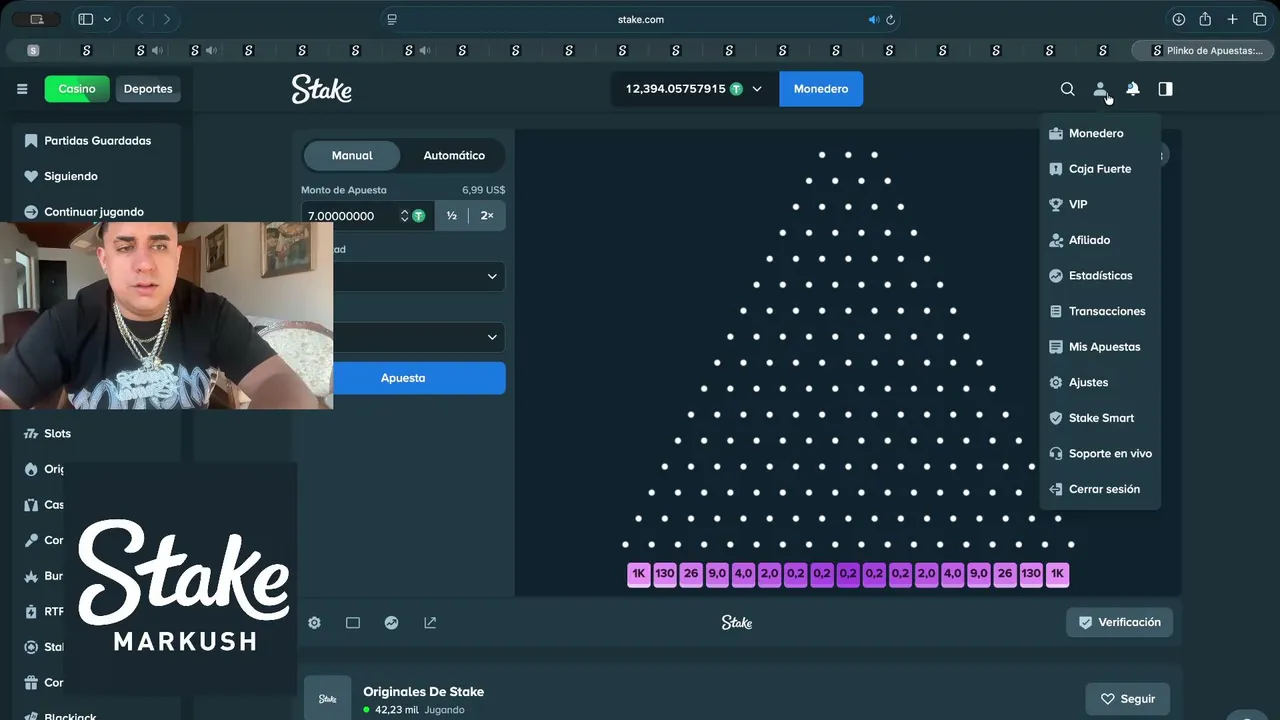Reload the stake.com page
1280x720 pixels.
(x=891, y=19)
